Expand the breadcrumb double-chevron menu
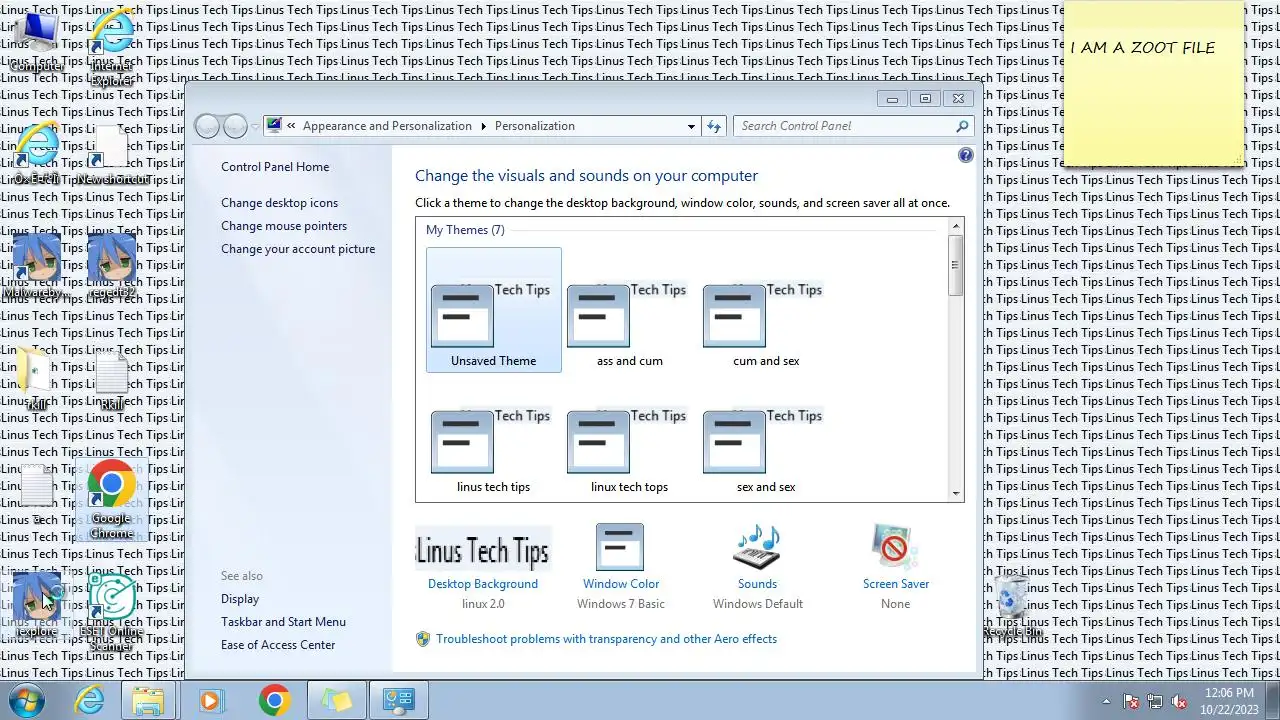The height and width of the screenshot is (720, 1280). pos(291,126)
